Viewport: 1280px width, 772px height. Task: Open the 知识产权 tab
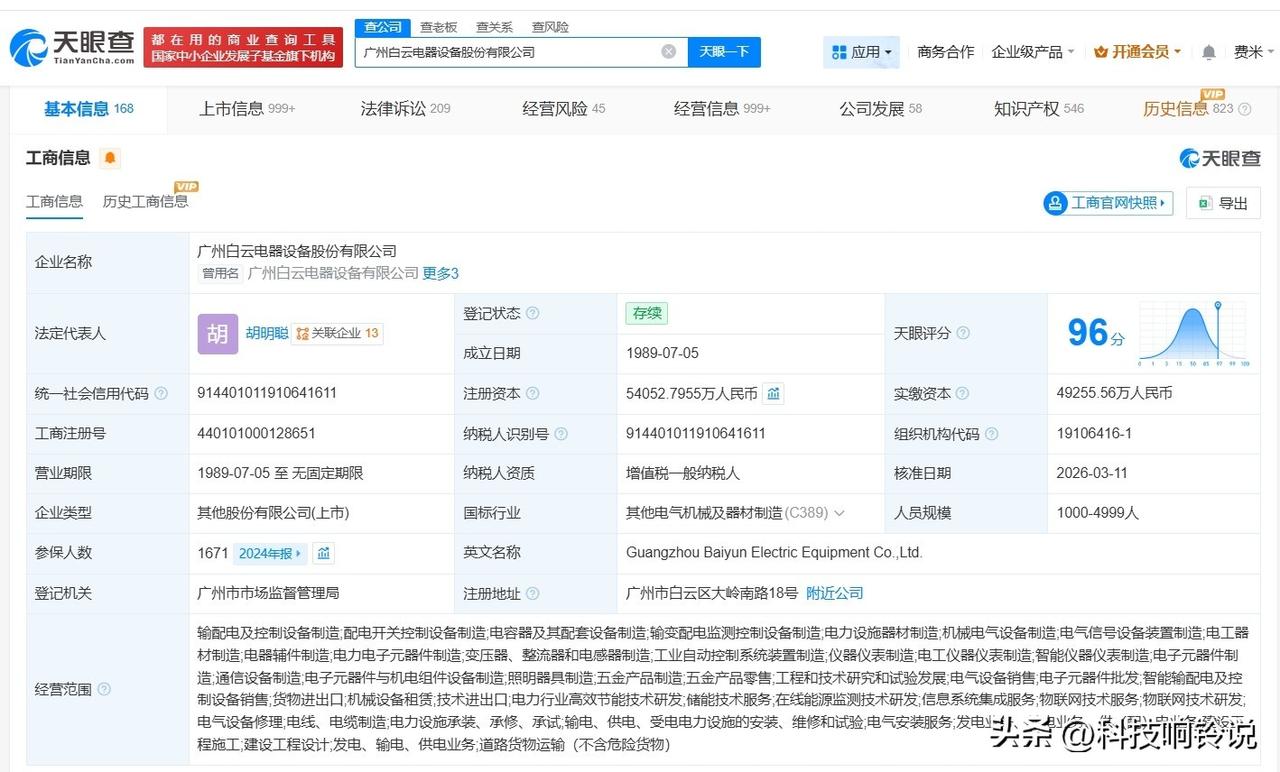pos(1039,109)
